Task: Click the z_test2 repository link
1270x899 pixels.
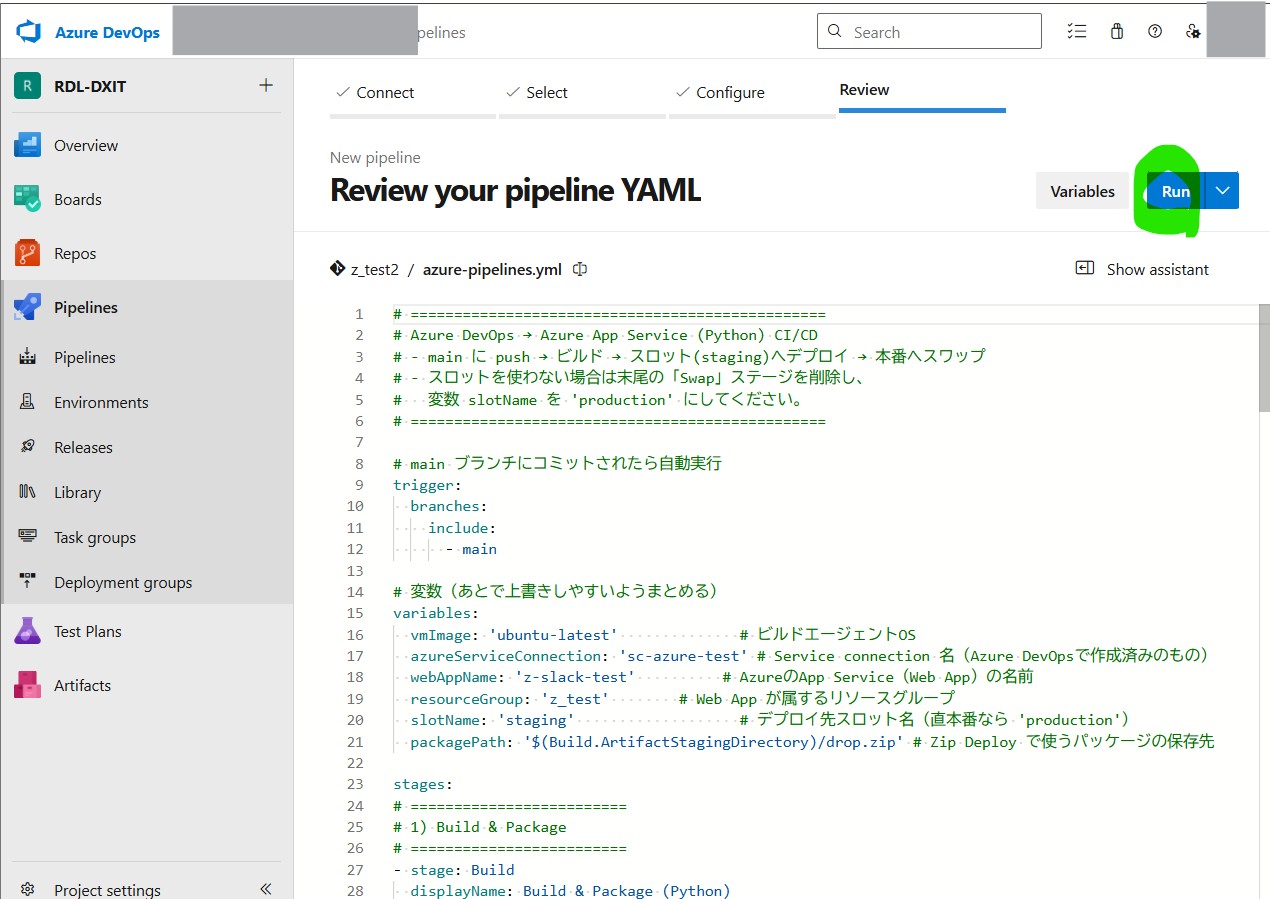Action: tap(375, 269)
